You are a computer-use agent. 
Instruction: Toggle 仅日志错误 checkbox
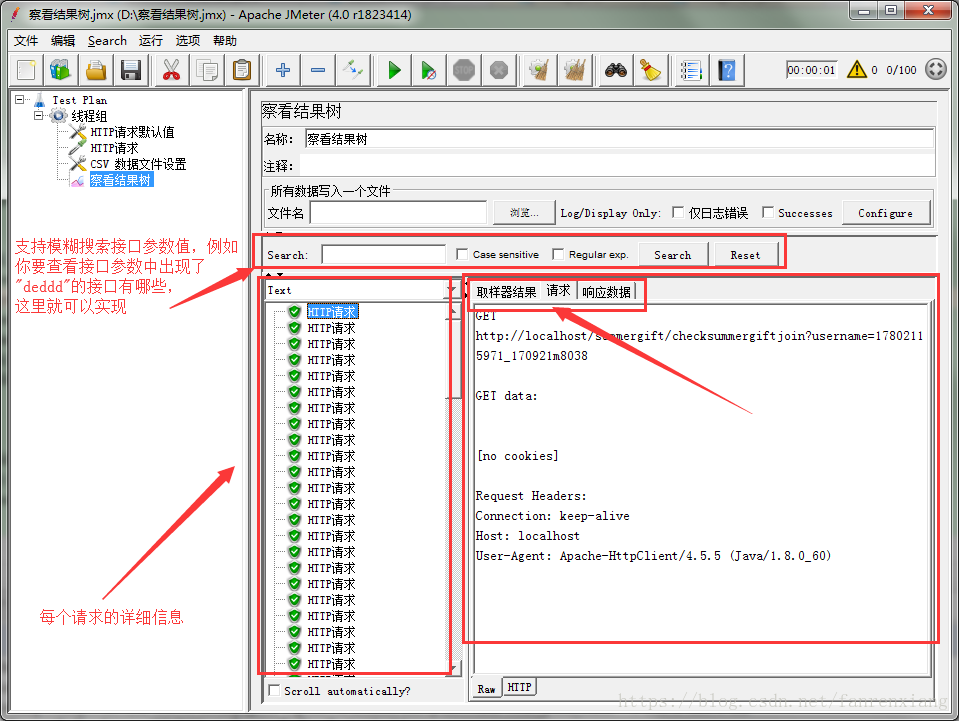click(x=678, y=212)
